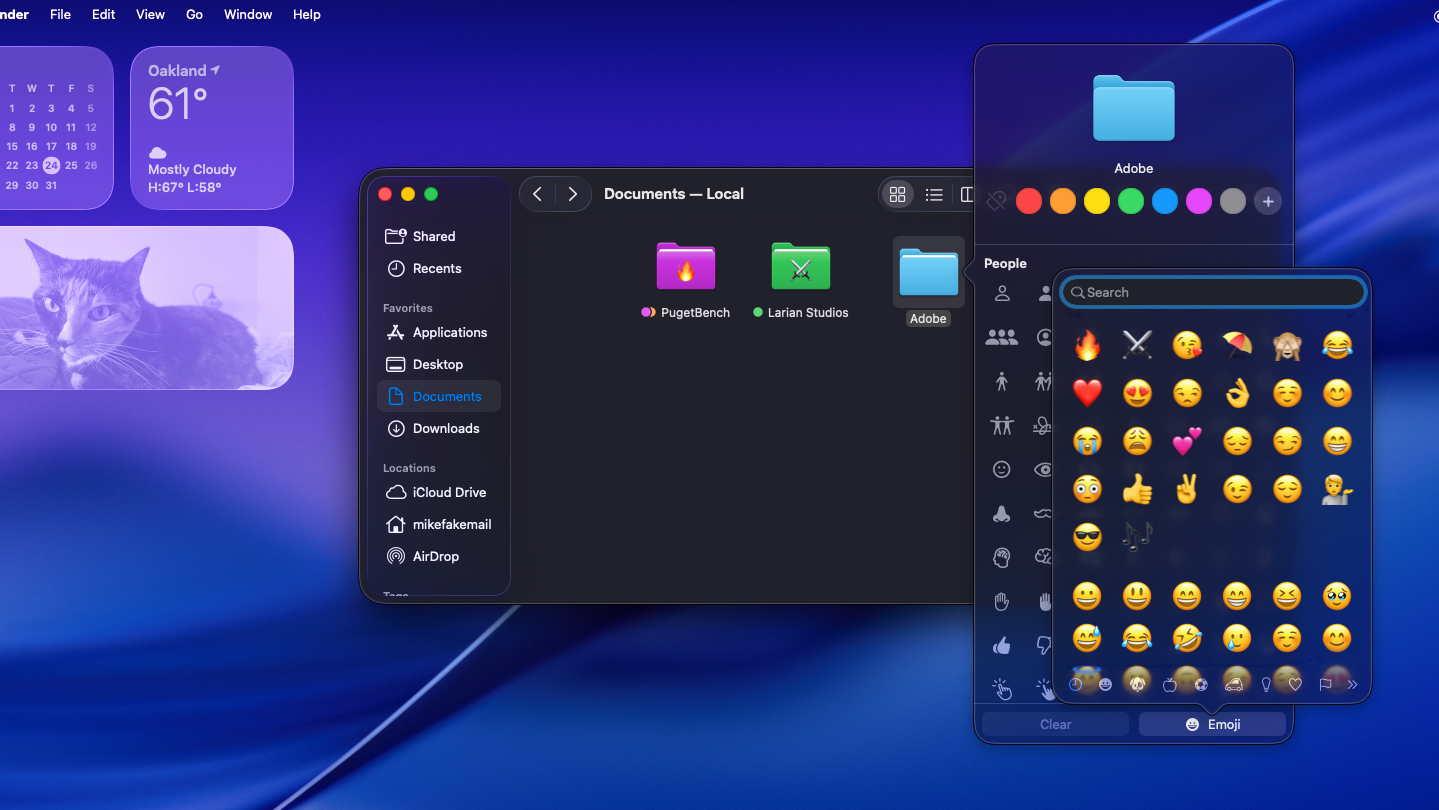Collapse the Locations sidebar section

[409, 467]
